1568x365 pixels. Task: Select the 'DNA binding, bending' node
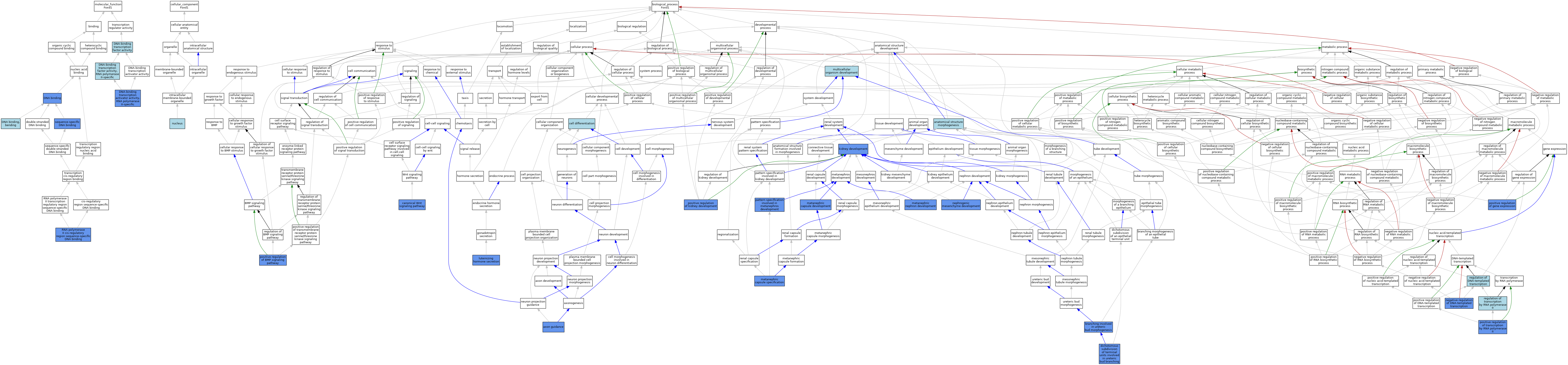(x=11, y=124)
